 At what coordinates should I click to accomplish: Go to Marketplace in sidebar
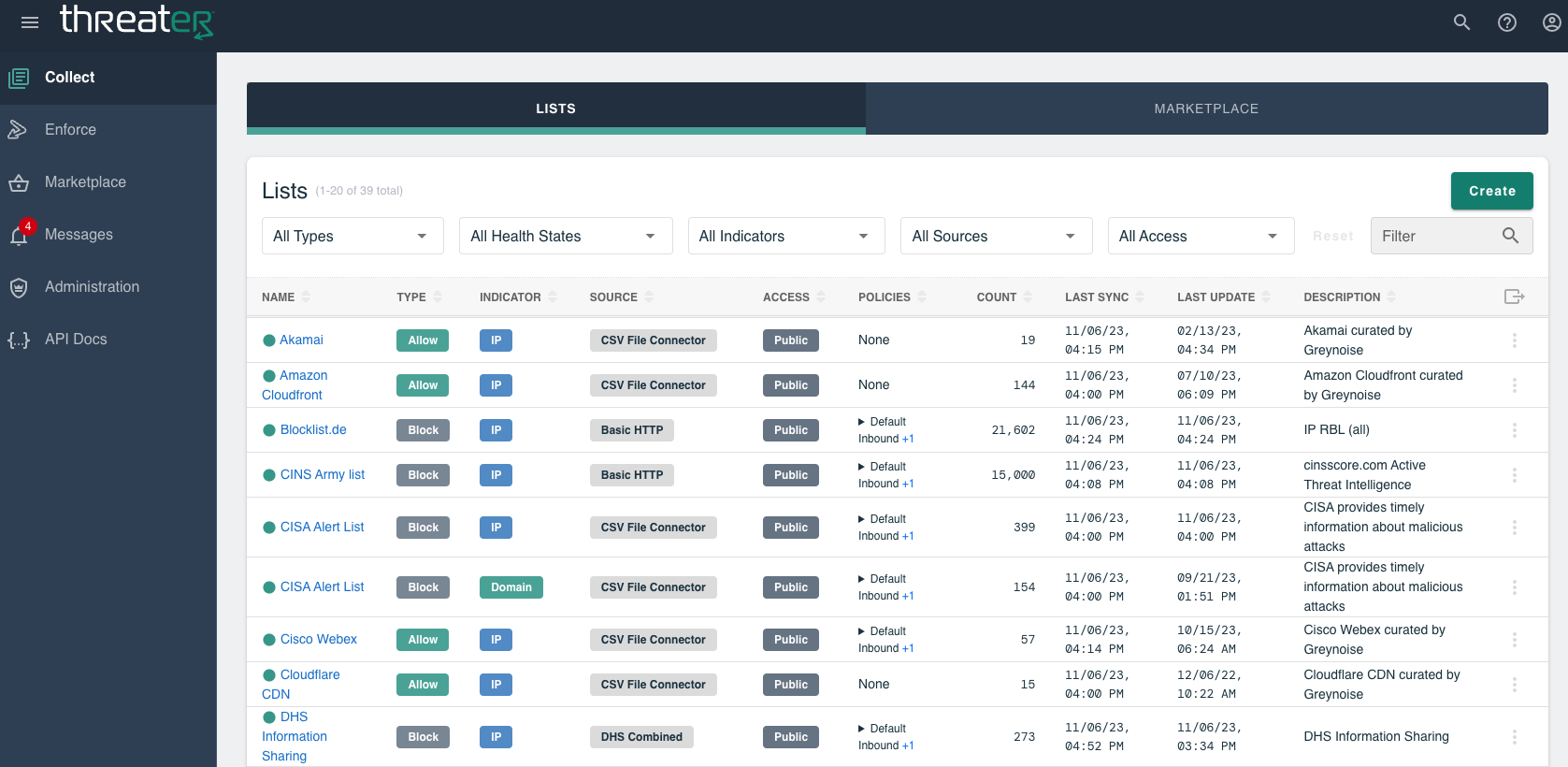click(x=108, y=182)
